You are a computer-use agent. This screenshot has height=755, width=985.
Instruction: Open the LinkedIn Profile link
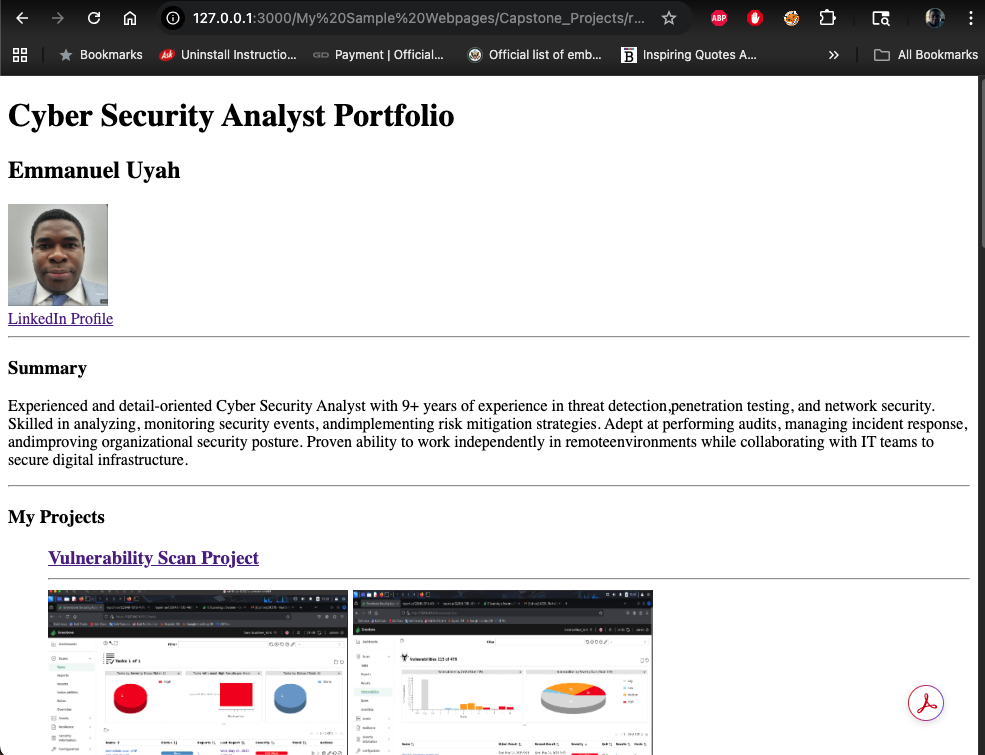click(x=60, y=319)
